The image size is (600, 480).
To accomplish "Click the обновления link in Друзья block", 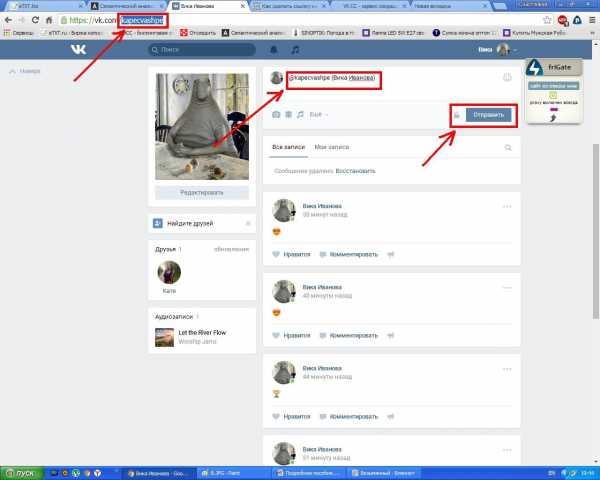I will [x=231, y=249].
